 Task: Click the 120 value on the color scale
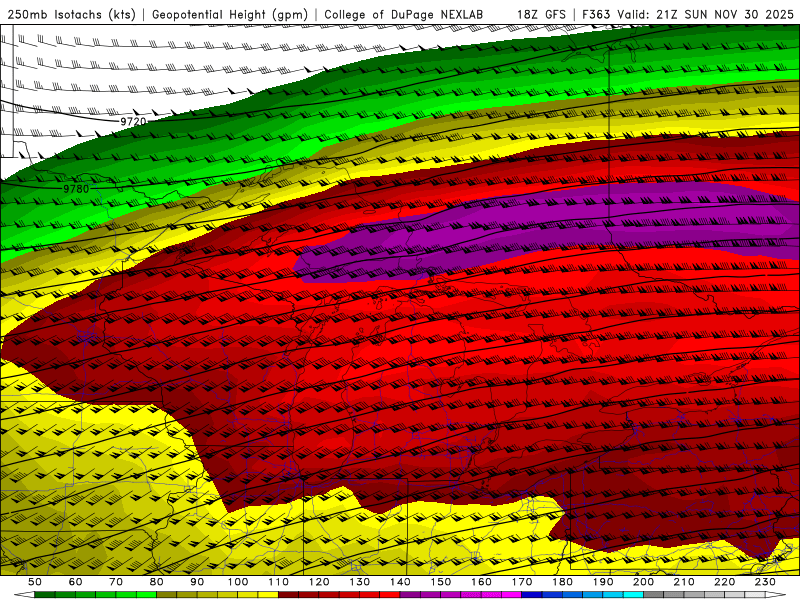319,582
